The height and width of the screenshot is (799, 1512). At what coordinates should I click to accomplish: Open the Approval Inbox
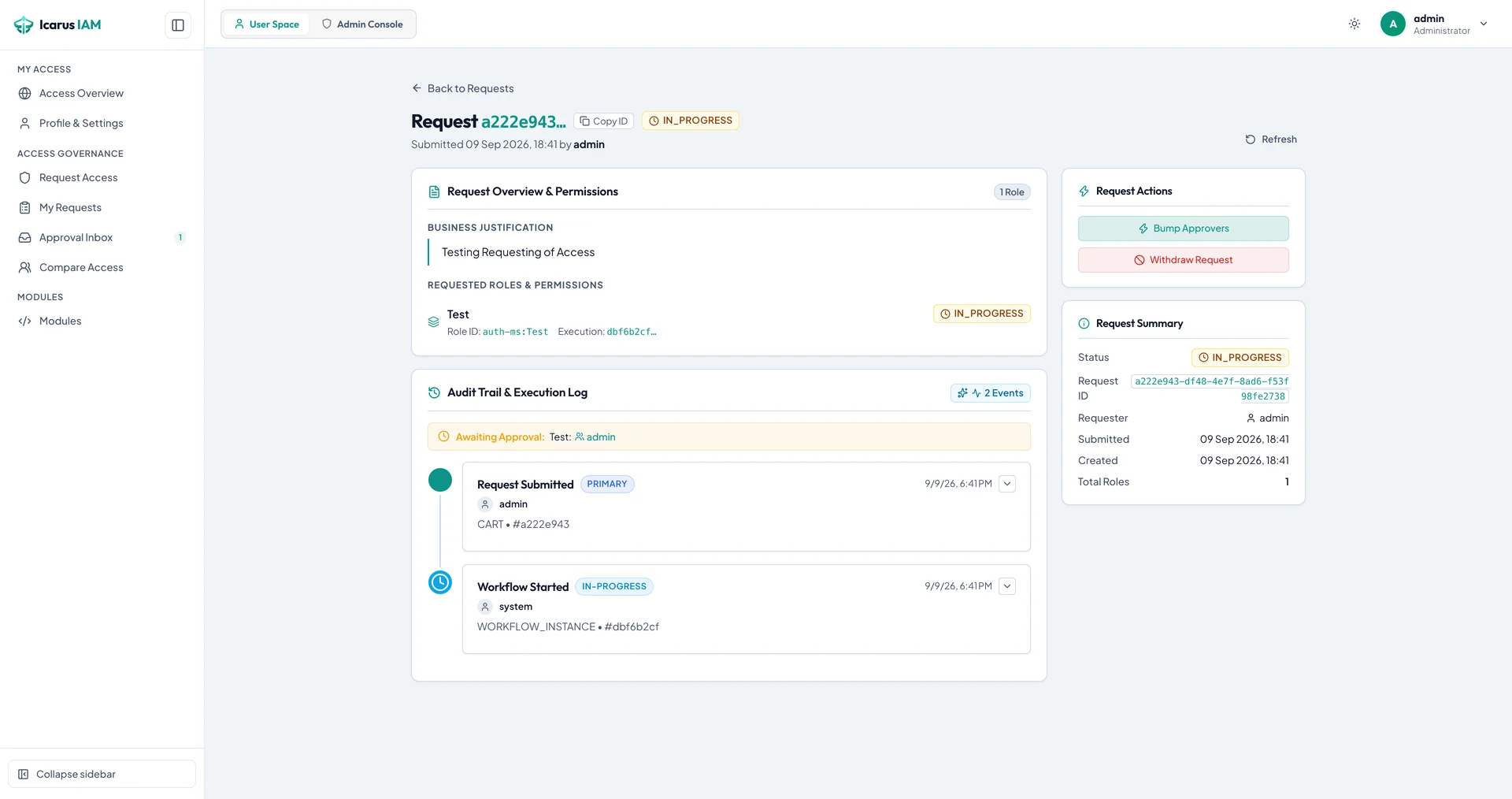[102, 237]
